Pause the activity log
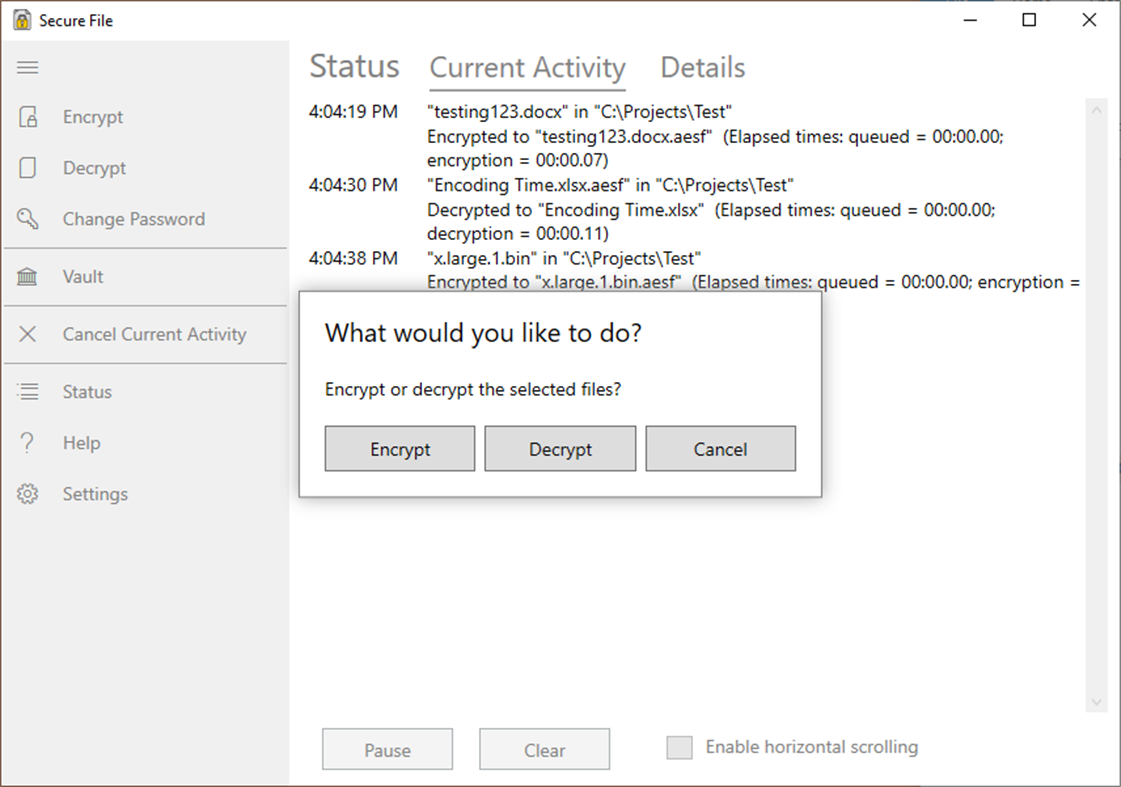 coord(387,749)
